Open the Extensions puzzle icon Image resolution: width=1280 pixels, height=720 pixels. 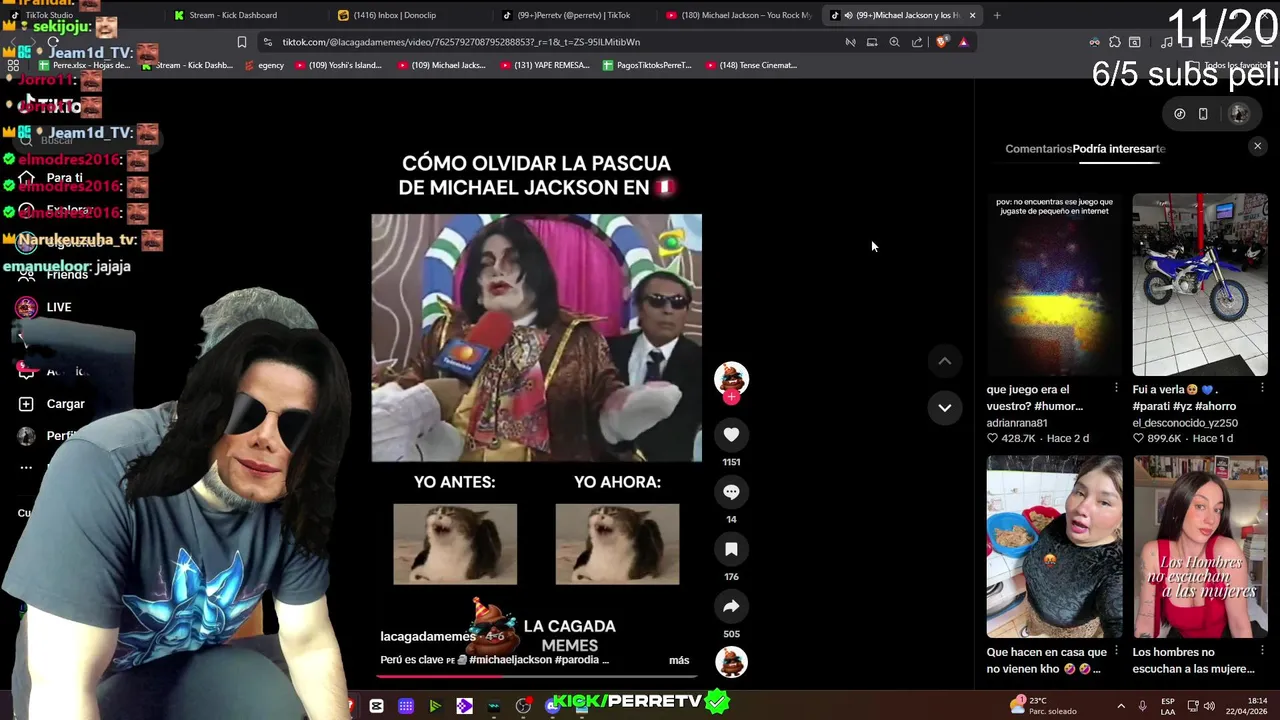tap(1115, 42)
